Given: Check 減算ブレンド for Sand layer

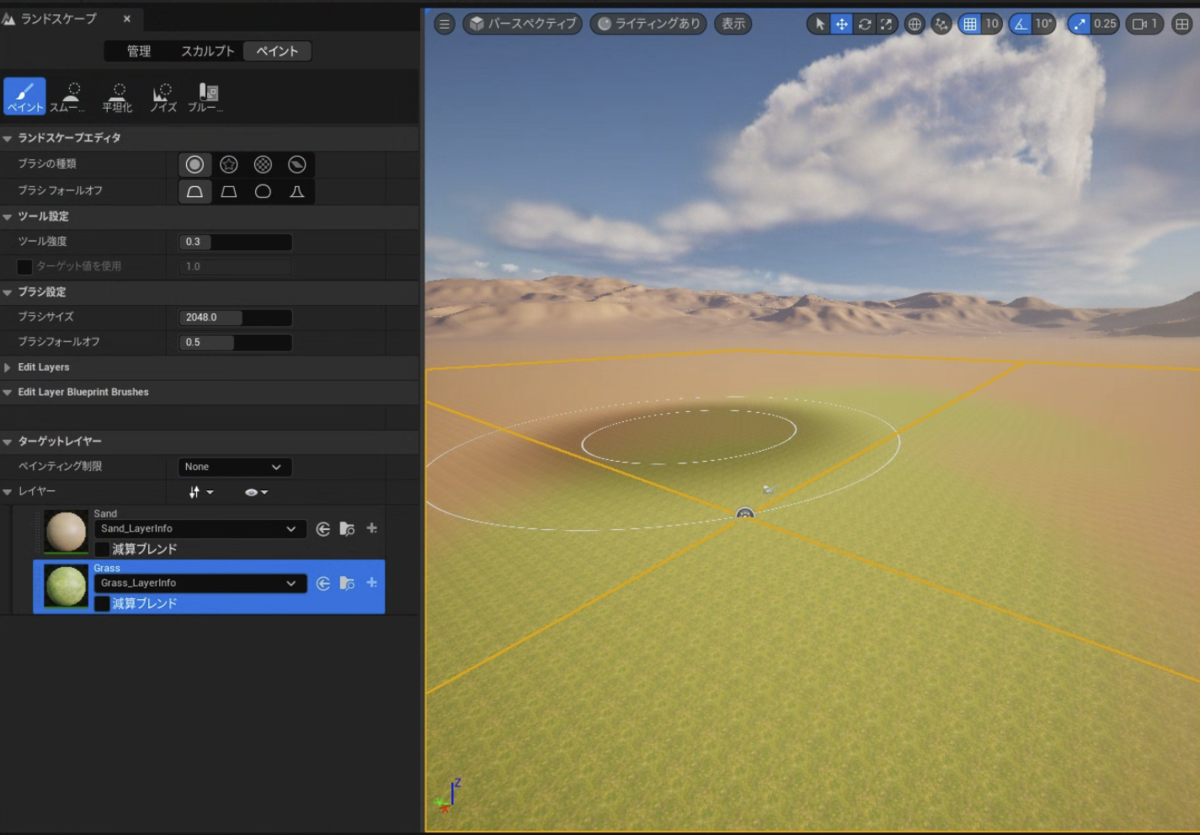Looking at the screenshot, I should (x=102, y=549).
